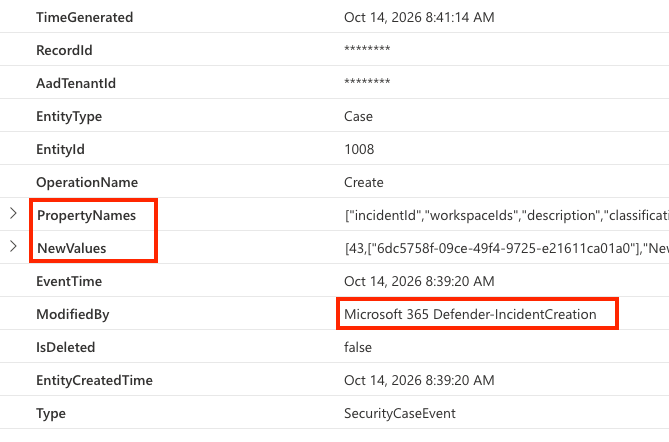Viewport: 669px width, 442px height.
Task: Click the OperationName value Create
Action: tap(364, 183)
